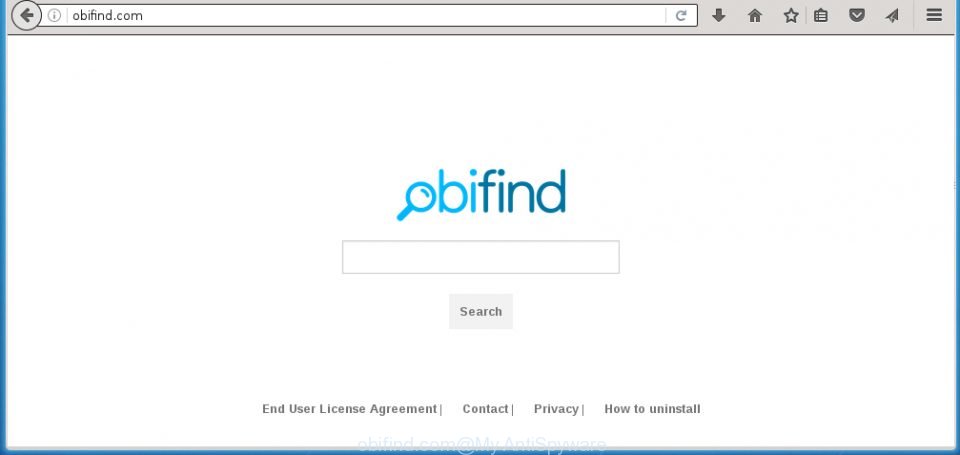The width and height of the screenshot is (960, 455).
Task: Click the paper plane send icon
Action: point(892,16)
